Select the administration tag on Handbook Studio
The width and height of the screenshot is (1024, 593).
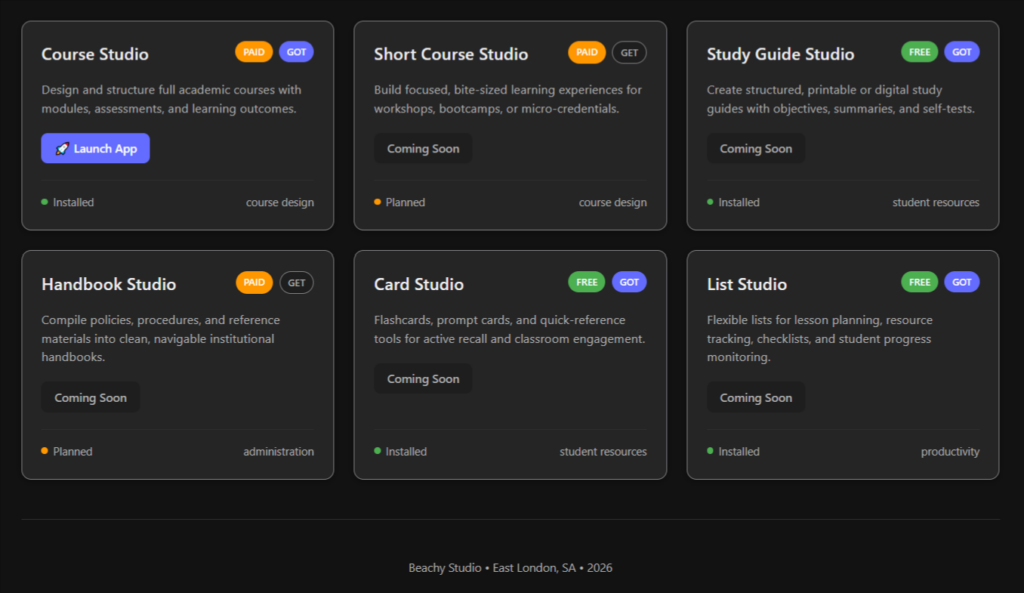pos(278,452)
